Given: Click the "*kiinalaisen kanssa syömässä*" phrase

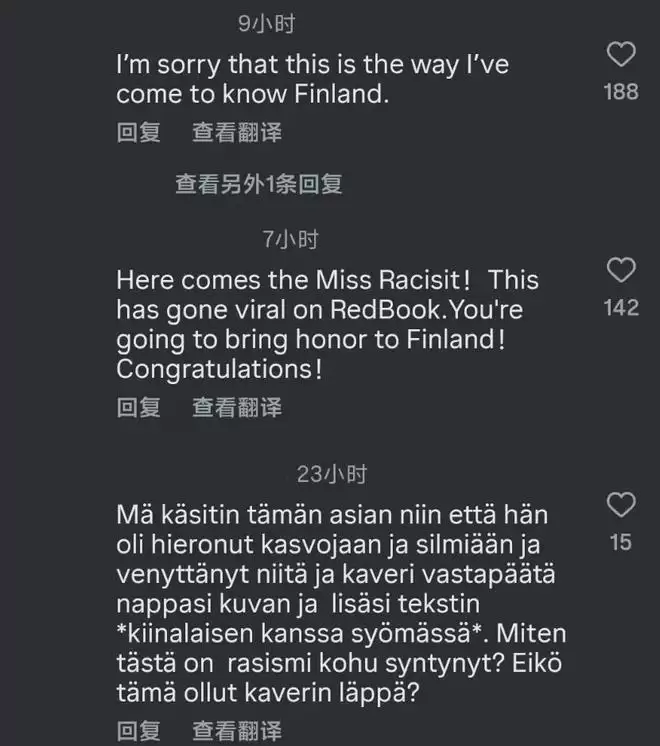Looking at the screenshot, I should 302,633.
